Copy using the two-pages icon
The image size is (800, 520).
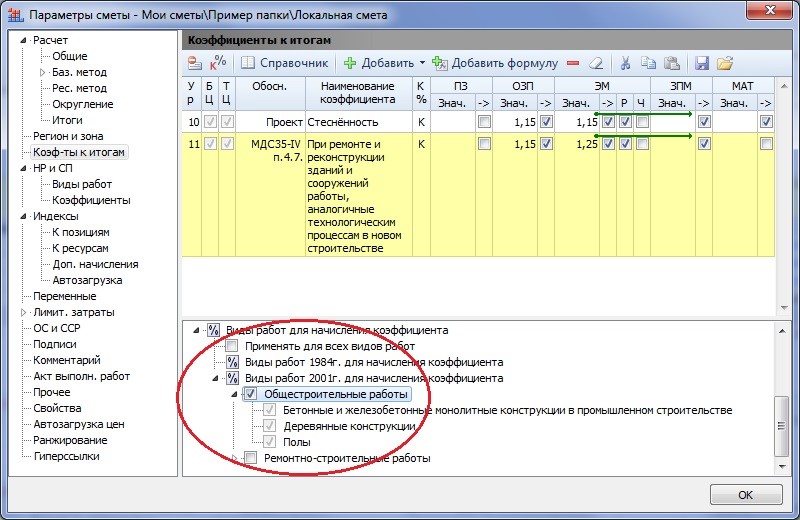pos(648,63)
